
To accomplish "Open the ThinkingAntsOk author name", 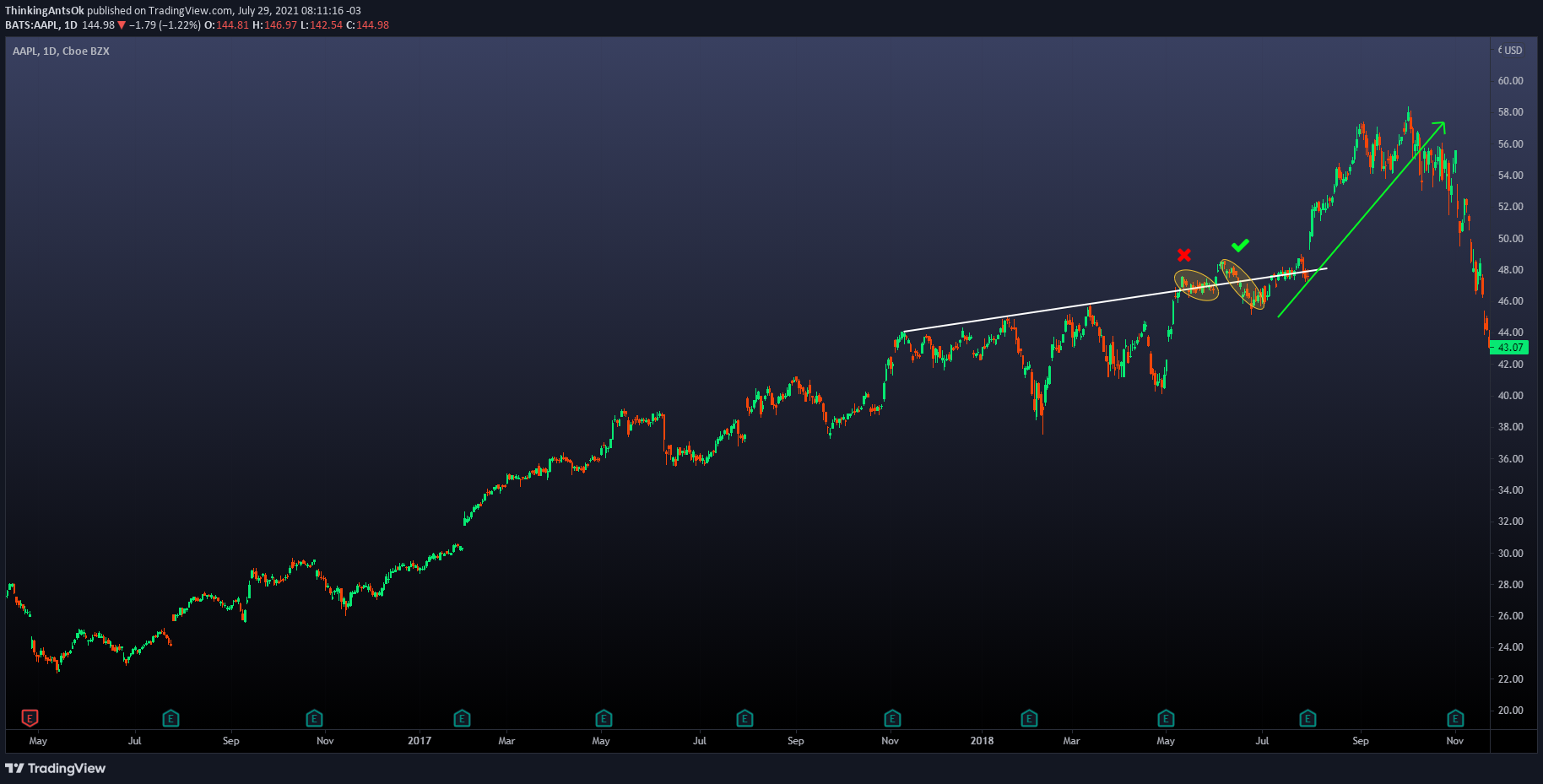I will click(x=45, y=11).
